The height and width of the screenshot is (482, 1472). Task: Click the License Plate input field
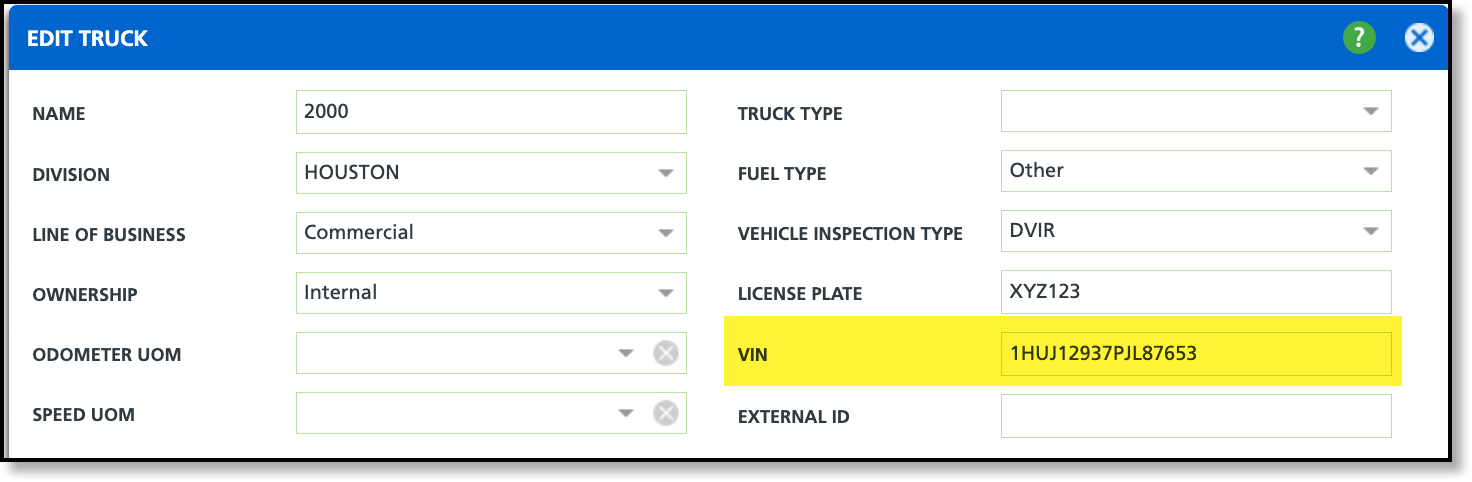(x=1195, y=292)
